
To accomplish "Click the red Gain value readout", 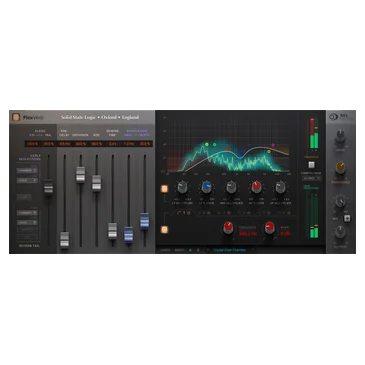I will (285, 234).
